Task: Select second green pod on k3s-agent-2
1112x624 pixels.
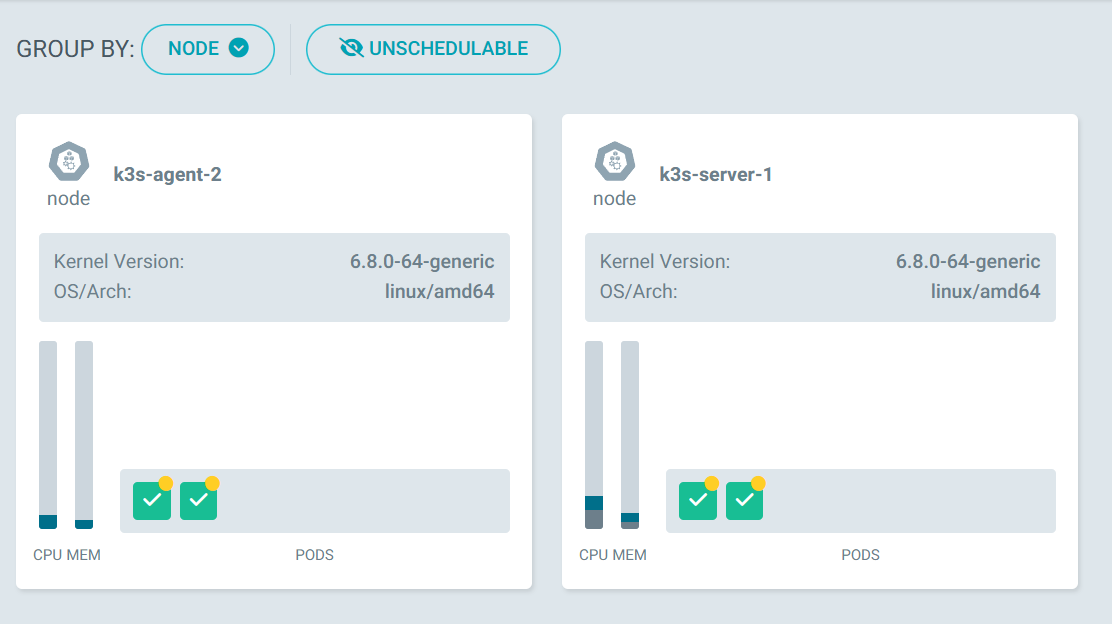Action: point(198,501)
